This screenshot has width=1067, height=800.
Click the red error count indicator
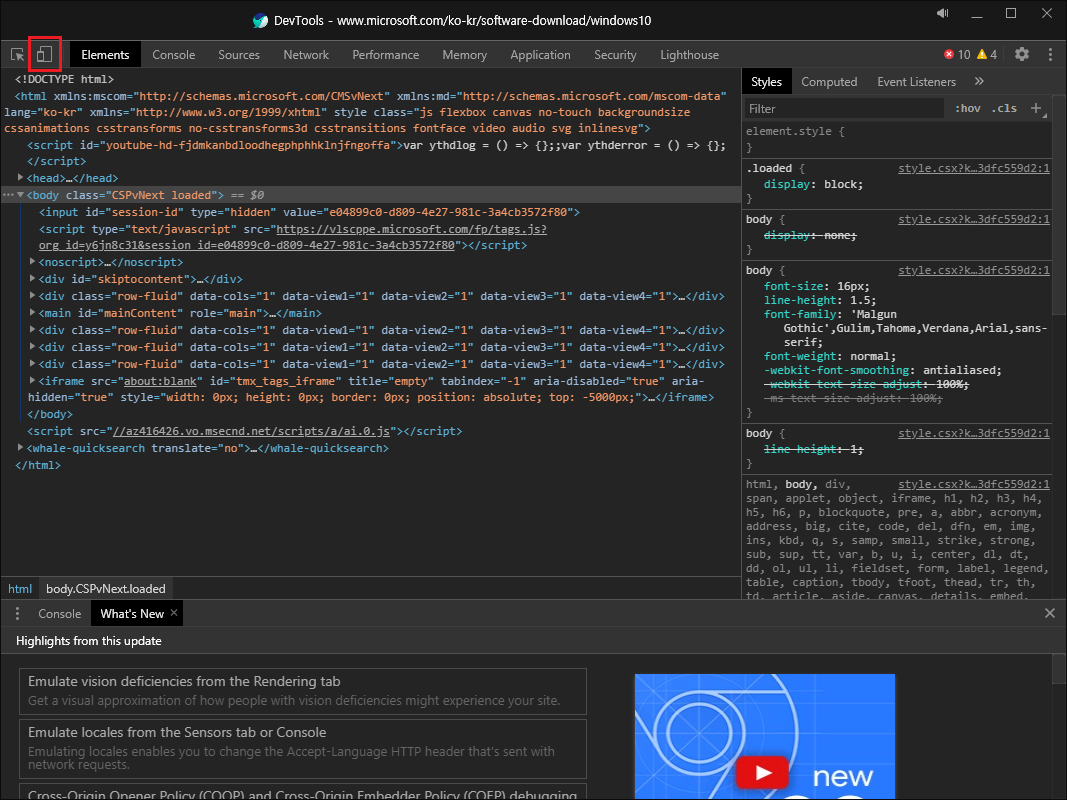[x=957, y=54]
